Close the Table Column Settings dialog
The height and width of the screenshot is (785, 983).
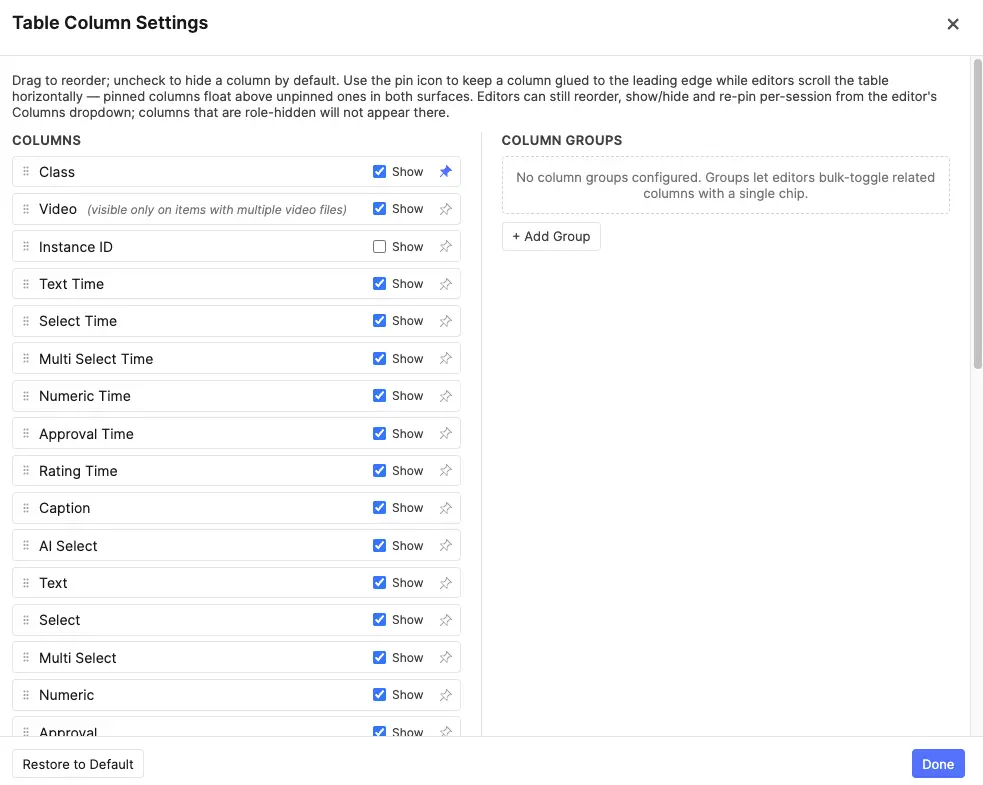click(x=953, y=24)
